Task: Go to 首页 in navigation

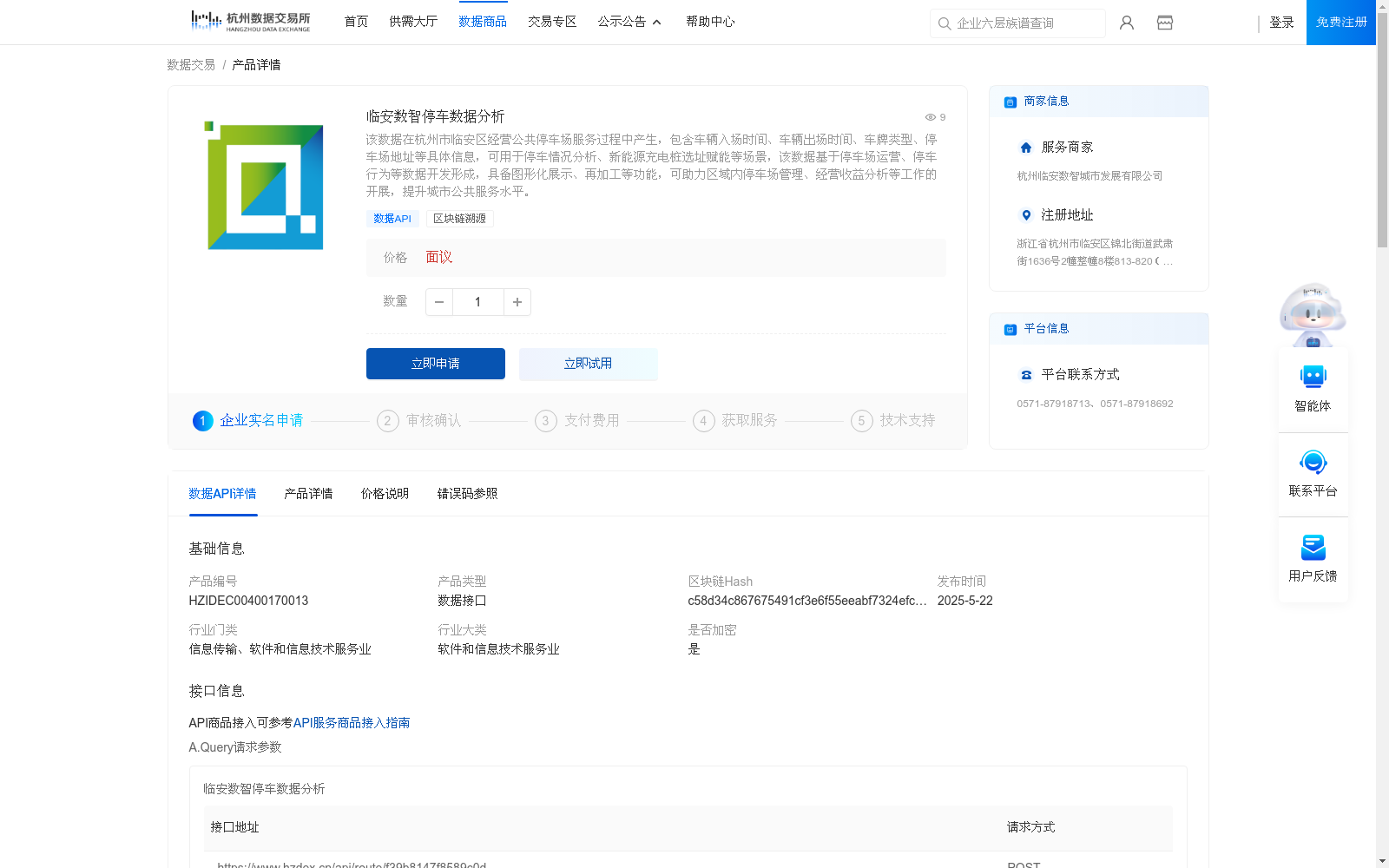Action: coord(356,22)
